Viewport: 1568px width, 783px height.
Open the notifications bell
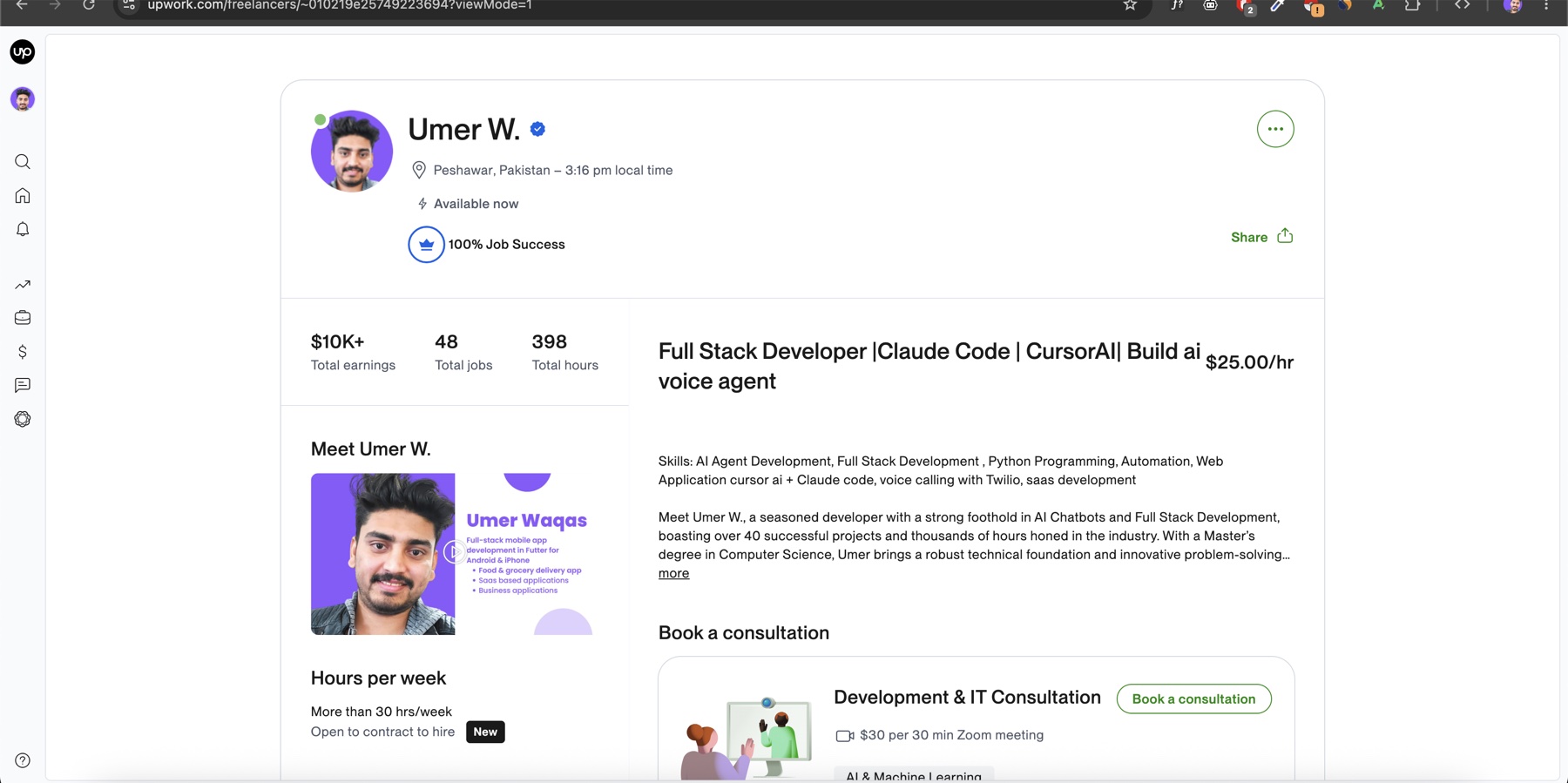(23, 229)
